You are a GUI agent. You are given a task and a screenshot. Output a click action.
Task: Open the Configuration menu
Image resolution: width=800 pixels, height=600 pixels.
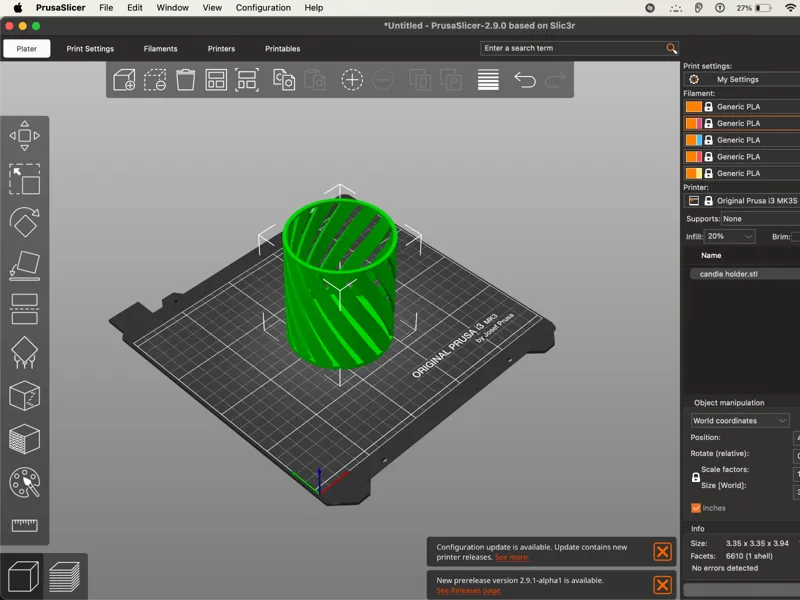pos(263,8)
